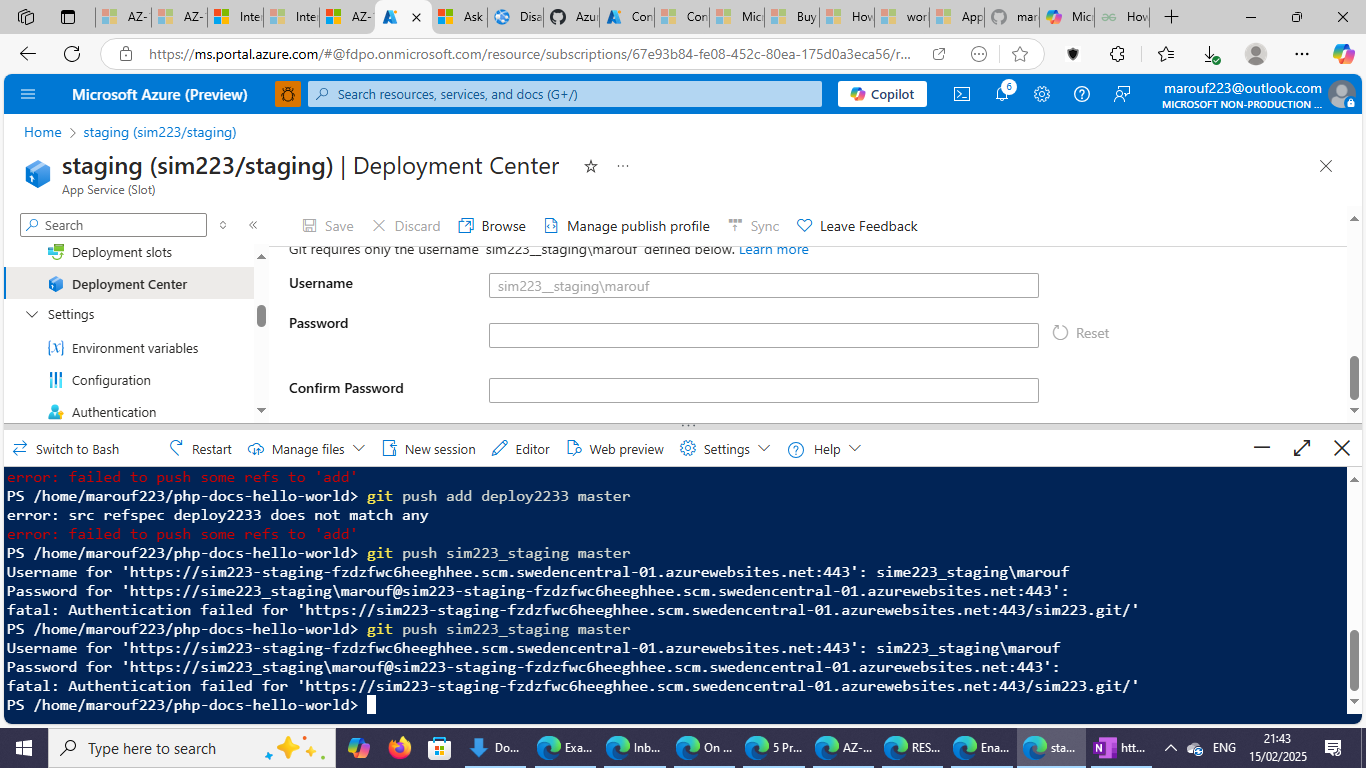This screenshot has width=1366, height=768.
Task: Open Cloud Shell Help dropdown
Action: [824, 449]
